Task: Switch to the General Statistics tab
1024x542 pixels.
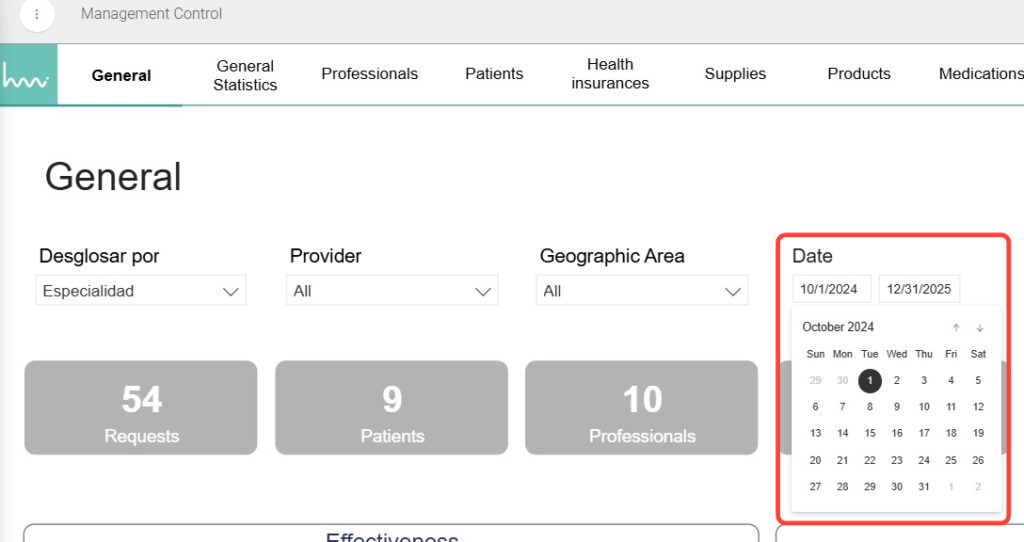Action: point(245,75)
